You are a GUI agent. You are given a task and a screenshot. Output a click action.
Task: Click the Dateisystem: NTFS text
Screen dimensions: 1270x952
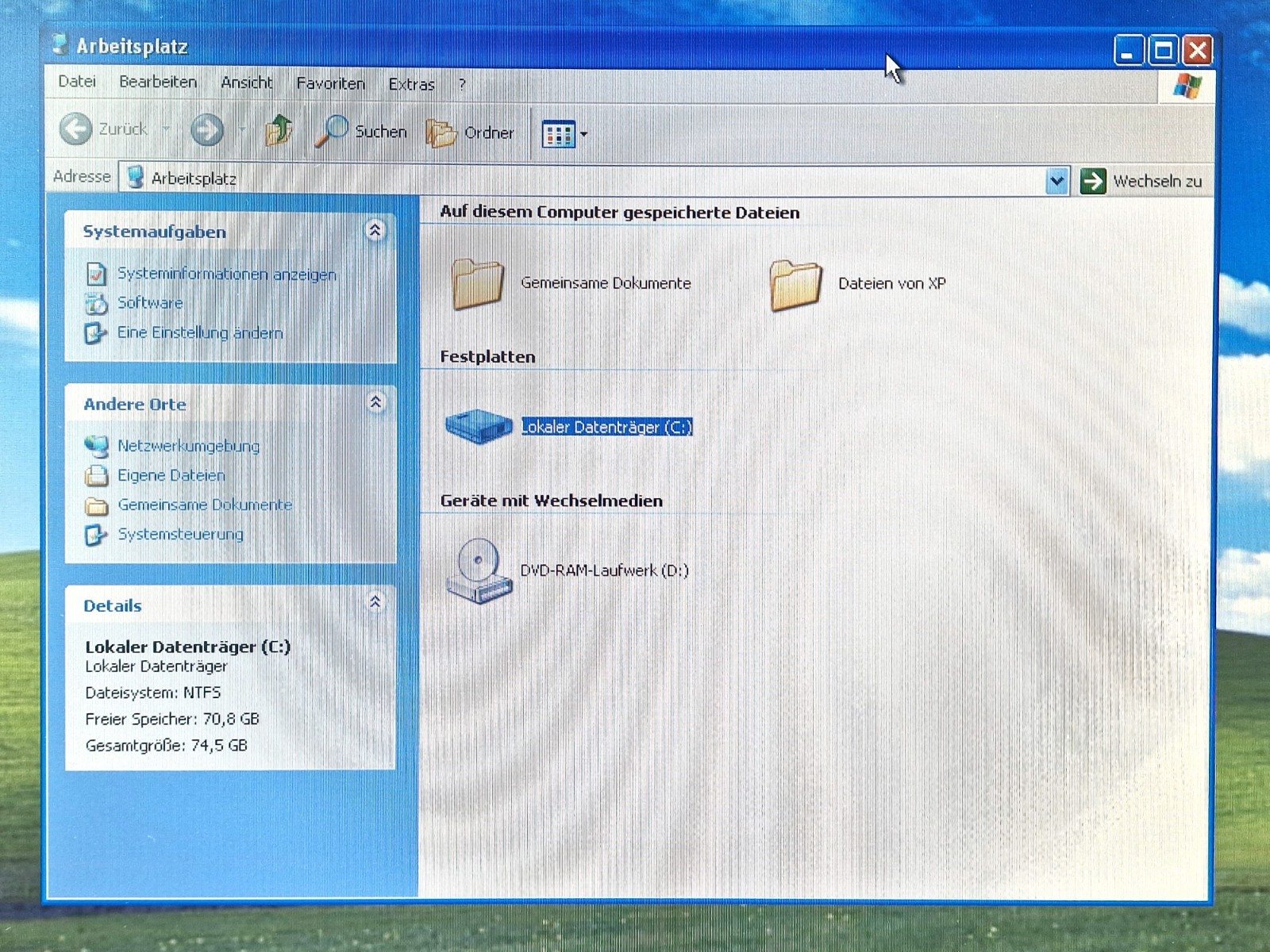coord(153,693)
